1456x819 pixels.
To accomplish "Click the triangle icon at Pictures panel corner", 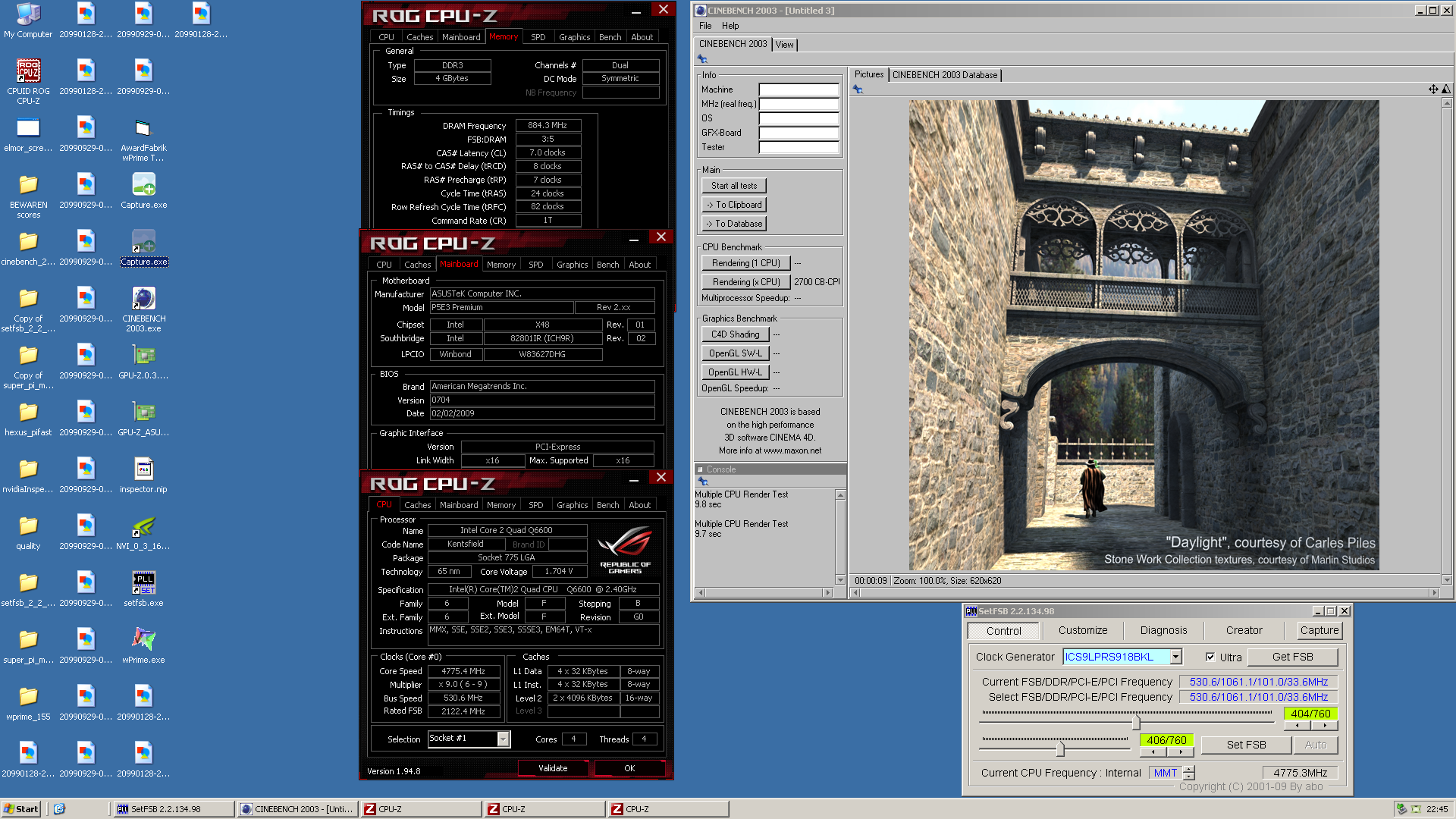I will 1445,89.
